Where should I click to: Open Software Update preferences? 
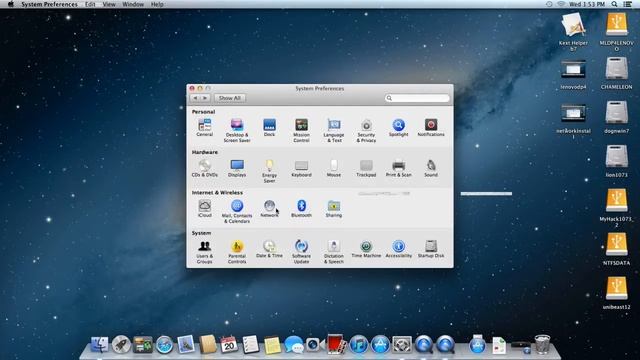[301, 251]
